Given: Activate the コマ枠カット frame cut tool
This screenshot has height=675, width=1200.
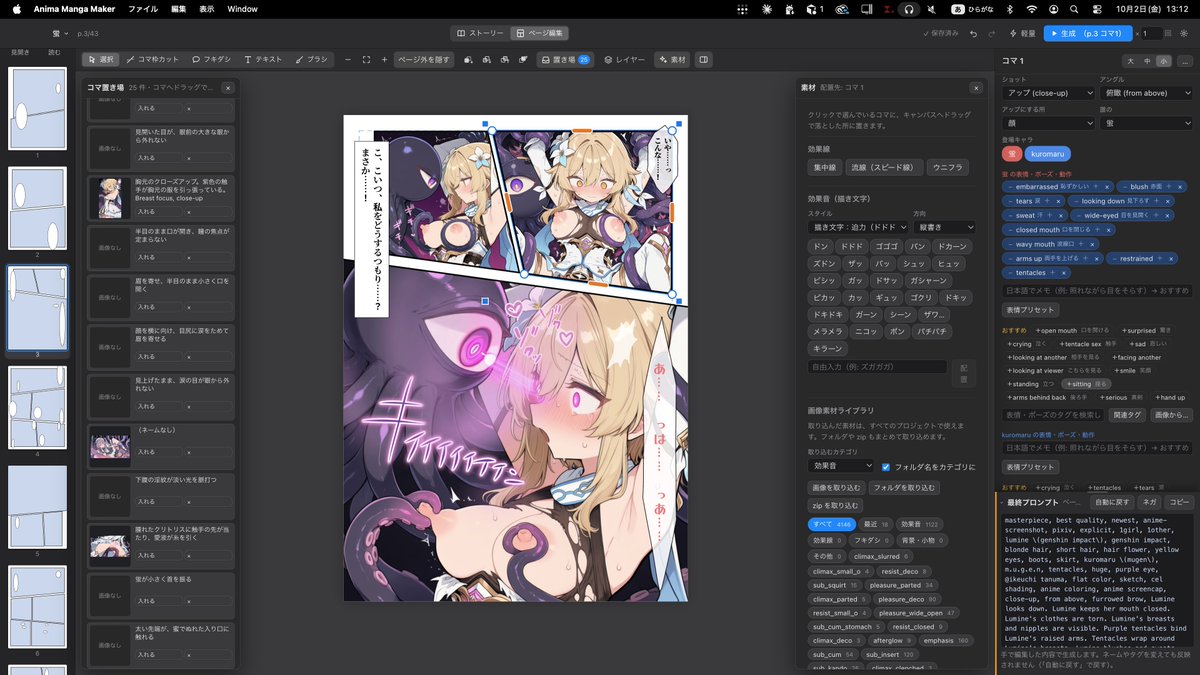Looking at the screenshot, I should coord(153,59).
